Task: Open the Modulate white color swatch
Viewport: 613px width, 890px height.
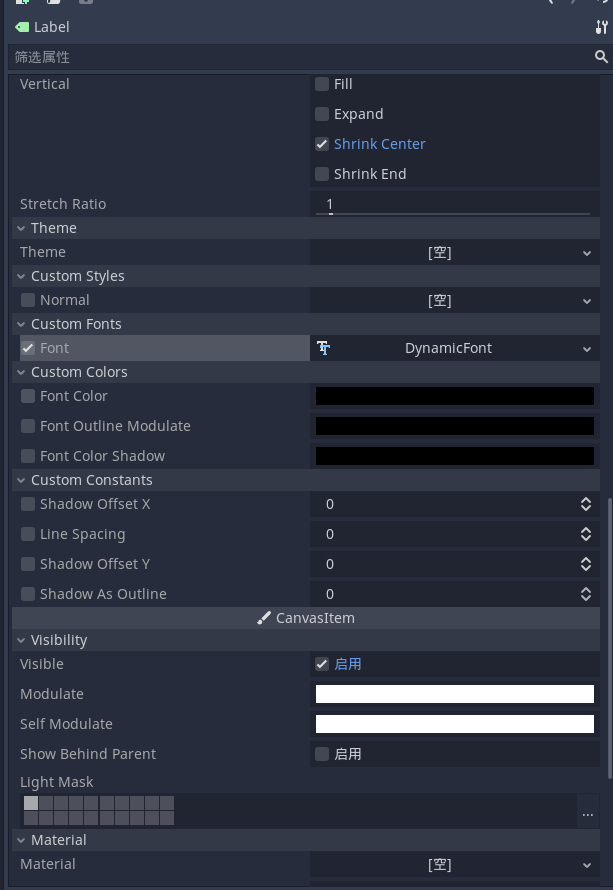Action: coord(455,694)
